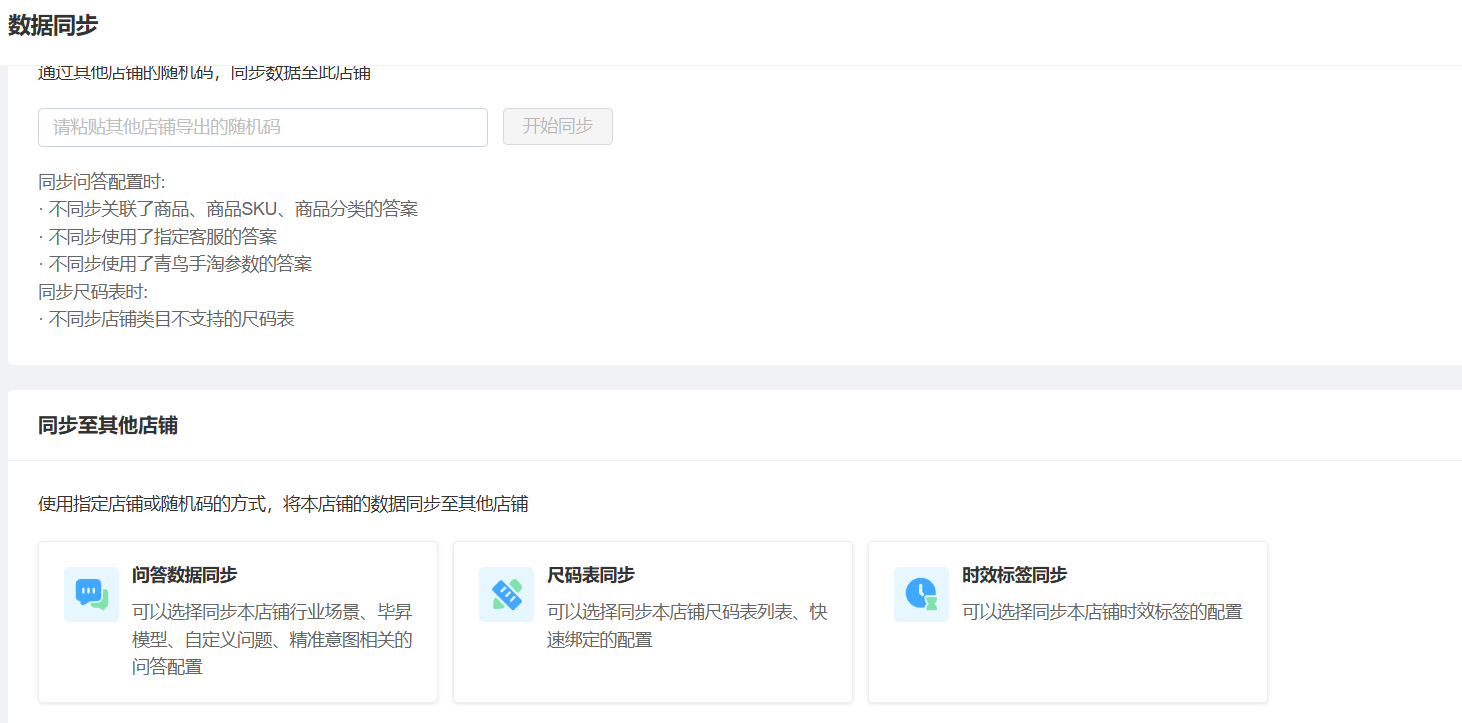This screenshot has height=723, width=1462.
Task: Open the 问答数据同步 card title
Action: [x=184, y=575]
